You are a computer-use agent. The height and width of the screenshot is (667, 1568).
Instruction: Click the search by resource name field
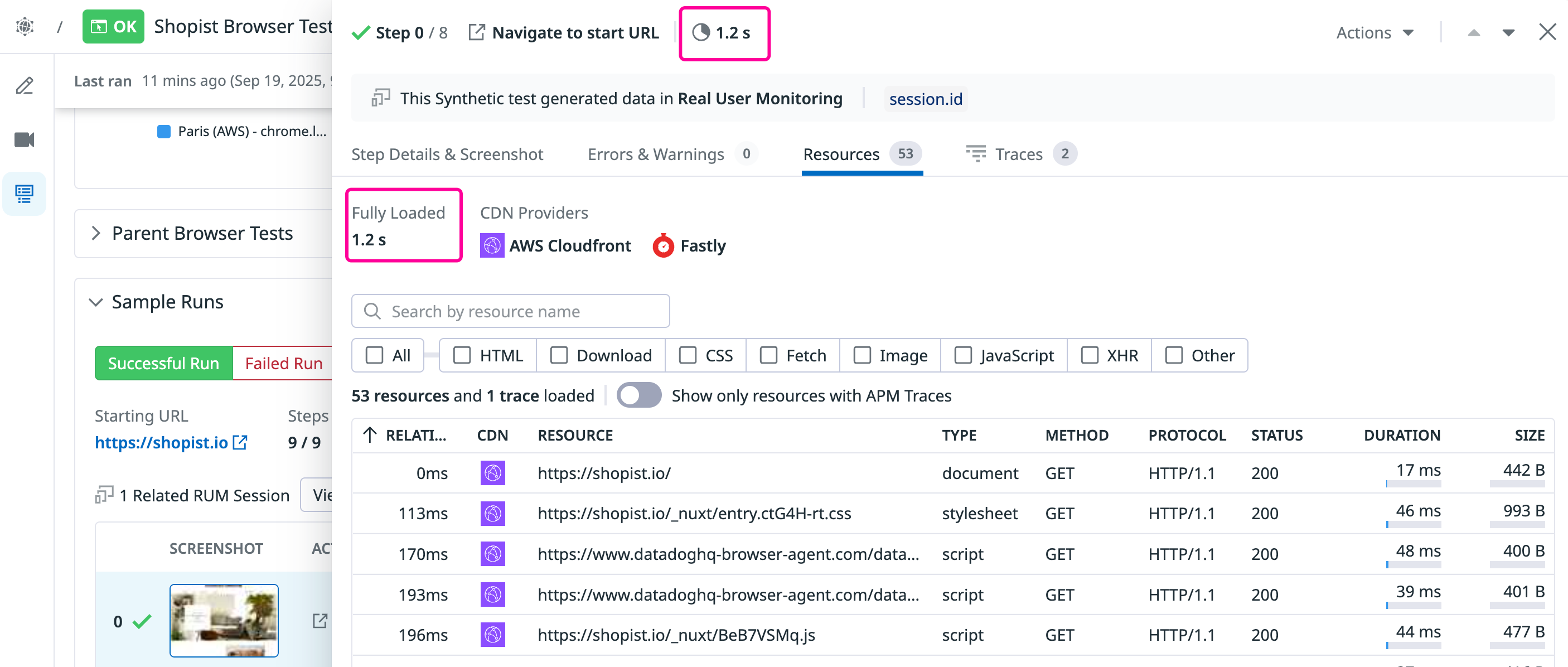coord(510,312)
